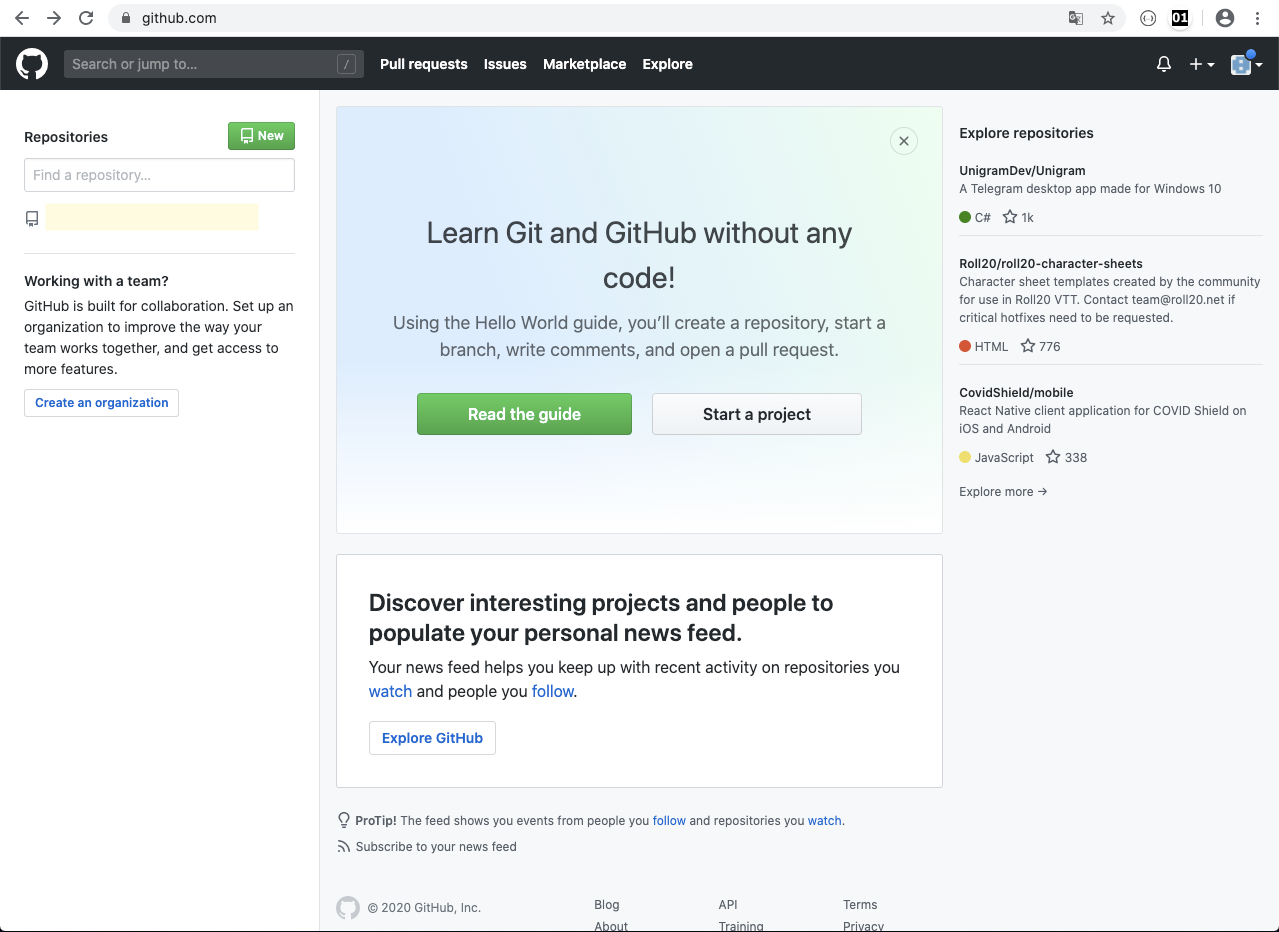
Task: Click the round extension icon beside star
Action: click(x=1148, y=18)
